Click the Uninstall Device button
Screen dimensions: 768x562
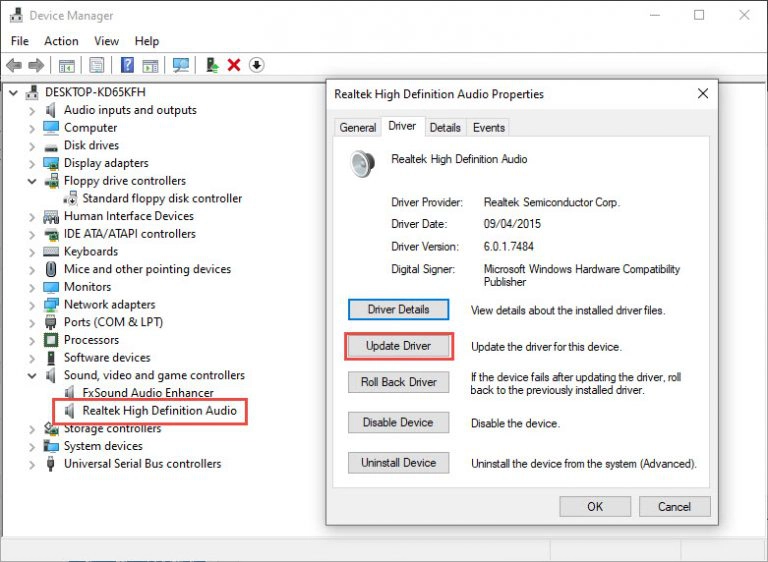tap(399, 463)
